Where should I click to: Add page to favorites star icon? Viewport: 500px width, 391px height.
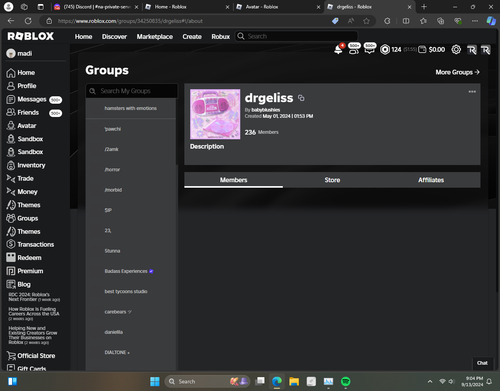coord(366,21)
